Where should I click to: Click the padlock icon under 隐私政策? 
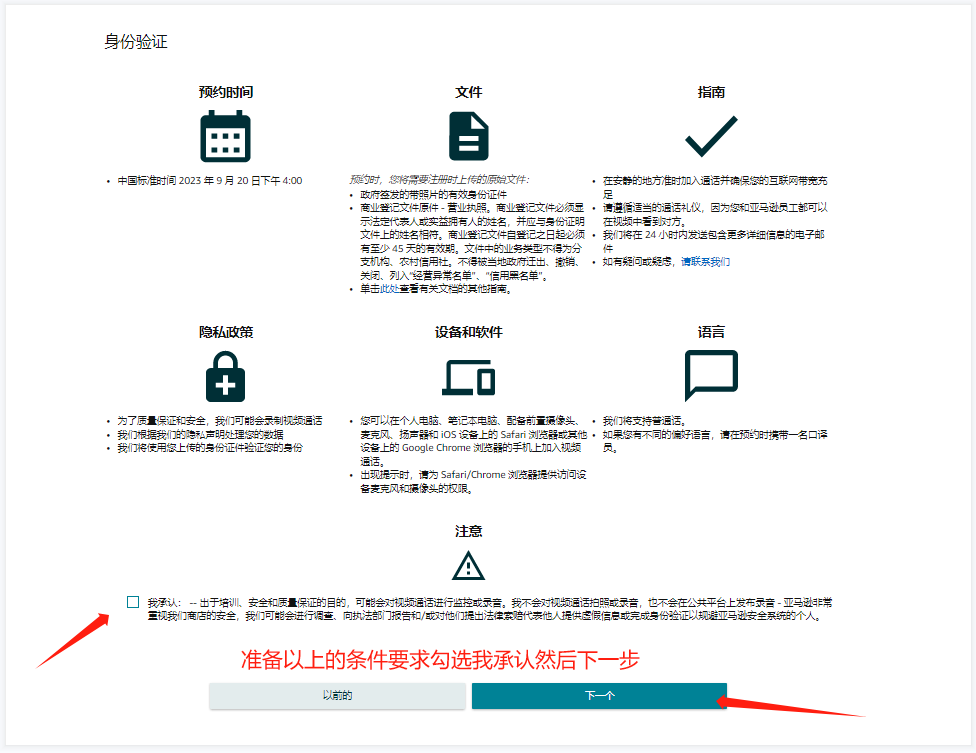[x=225, y=377]
